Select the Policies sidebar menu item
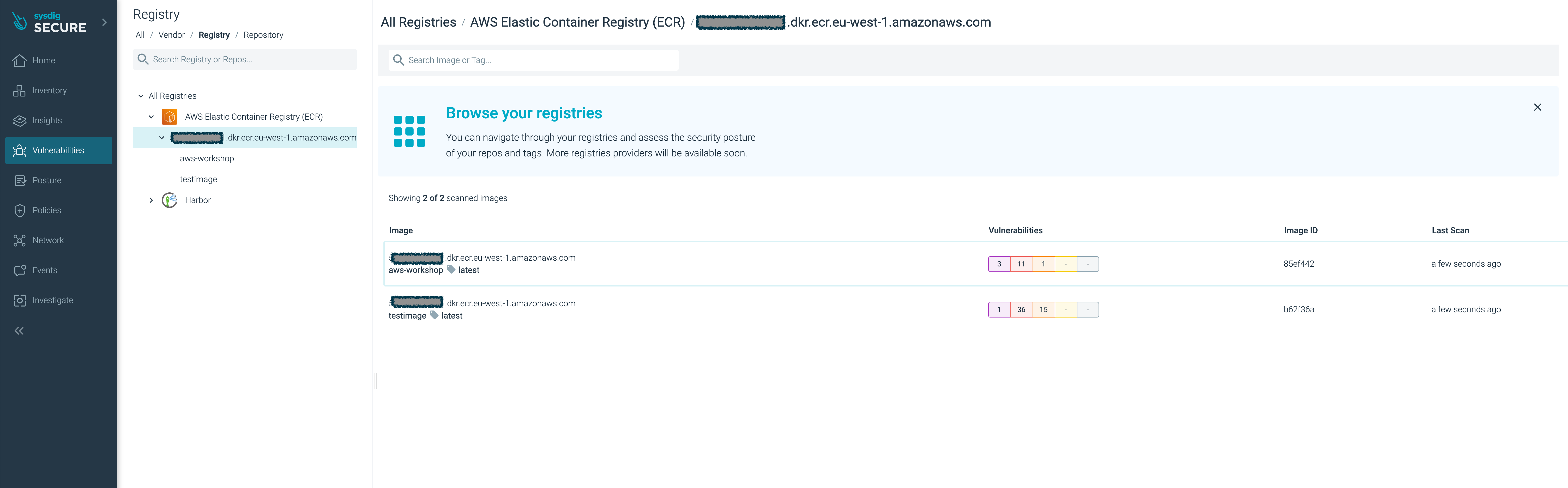Screen dimensions: 1568x488 click(47, 210)
